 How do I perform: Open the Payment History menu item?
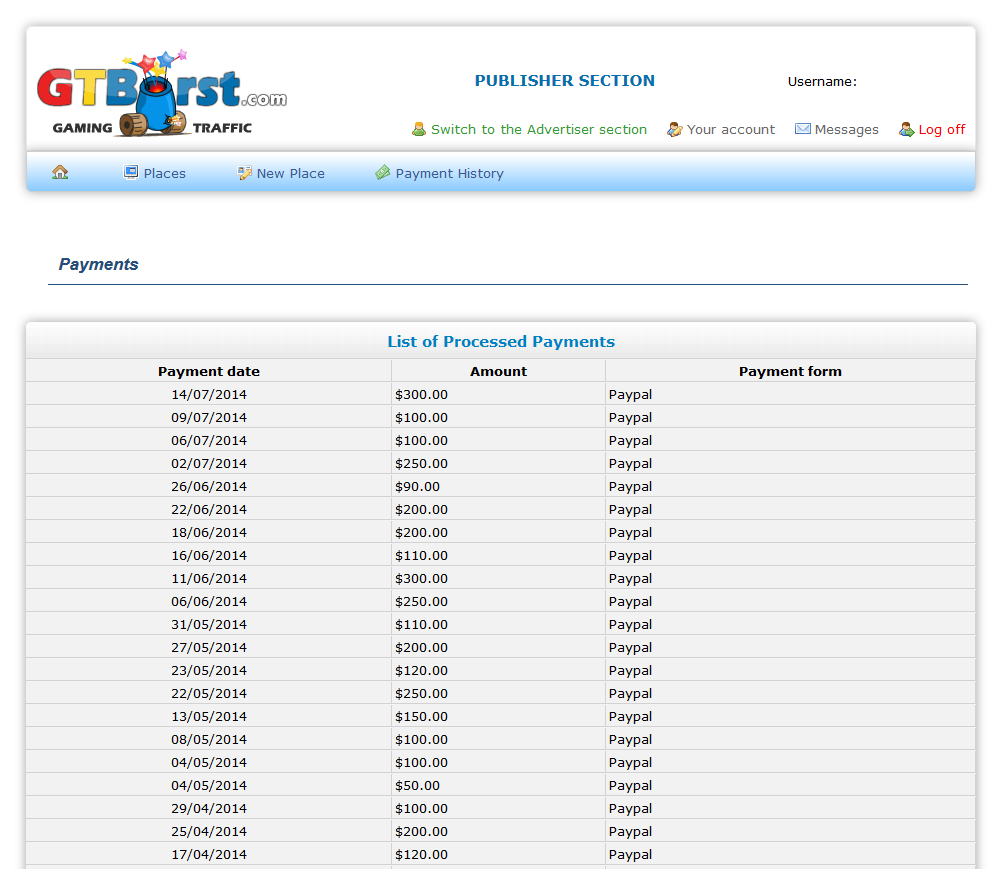449,174
